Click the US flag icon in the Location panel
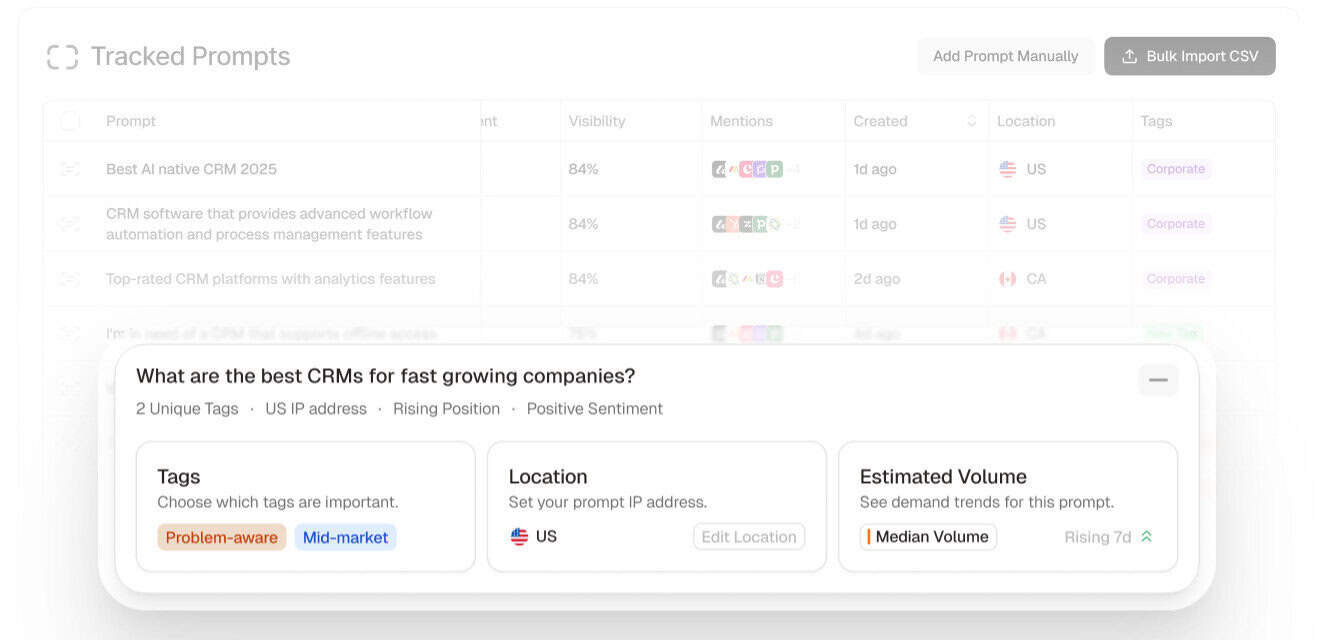This screenshot has height=640, width=1318. [x=519, y=536]
